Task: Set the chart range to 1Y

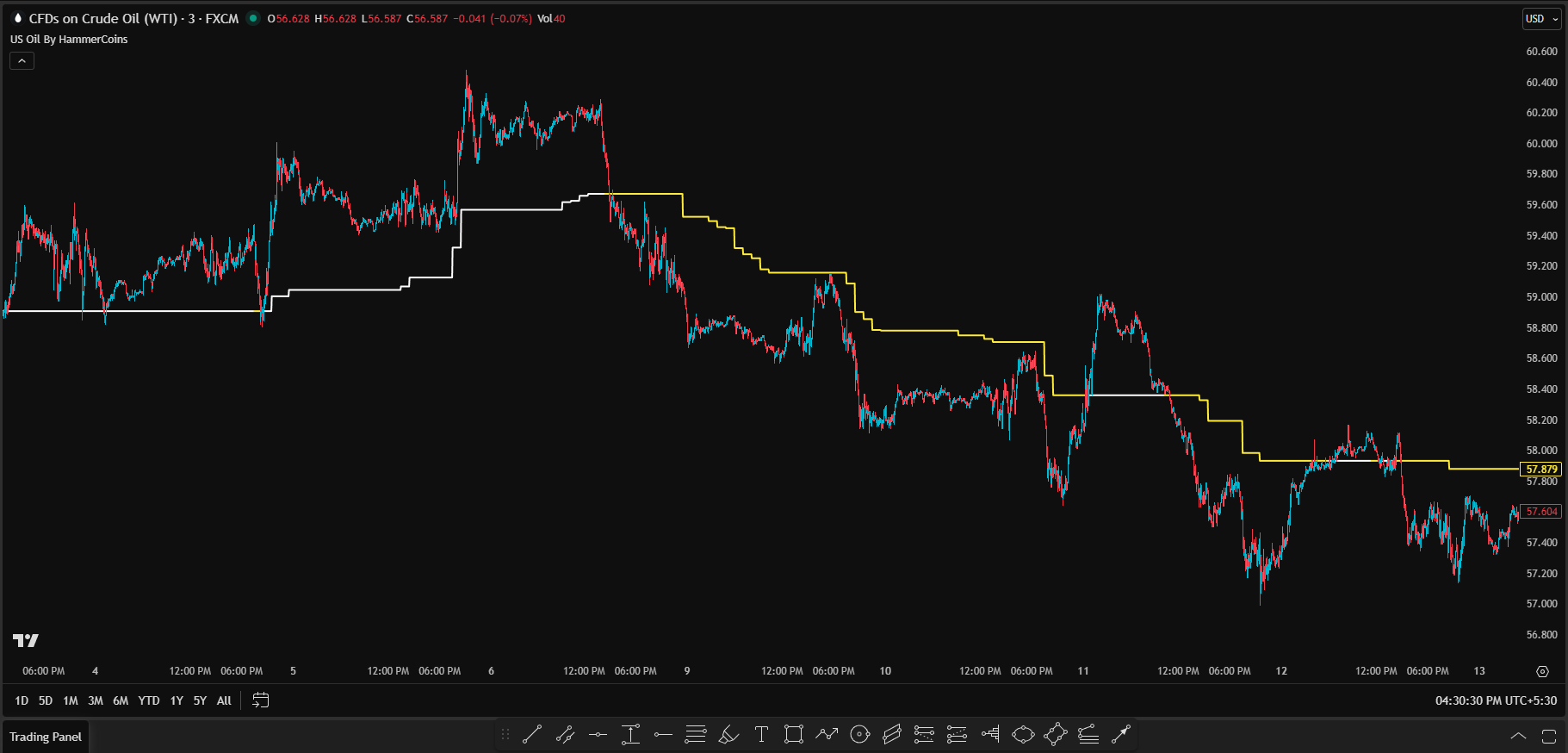Action: (x=177, y=700)
